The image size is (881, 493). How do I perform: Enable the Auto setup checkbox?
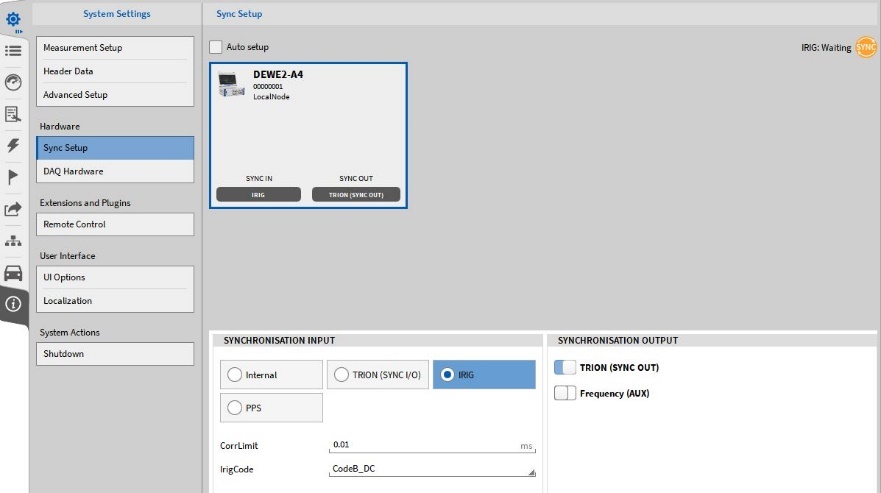pos(215,47)
